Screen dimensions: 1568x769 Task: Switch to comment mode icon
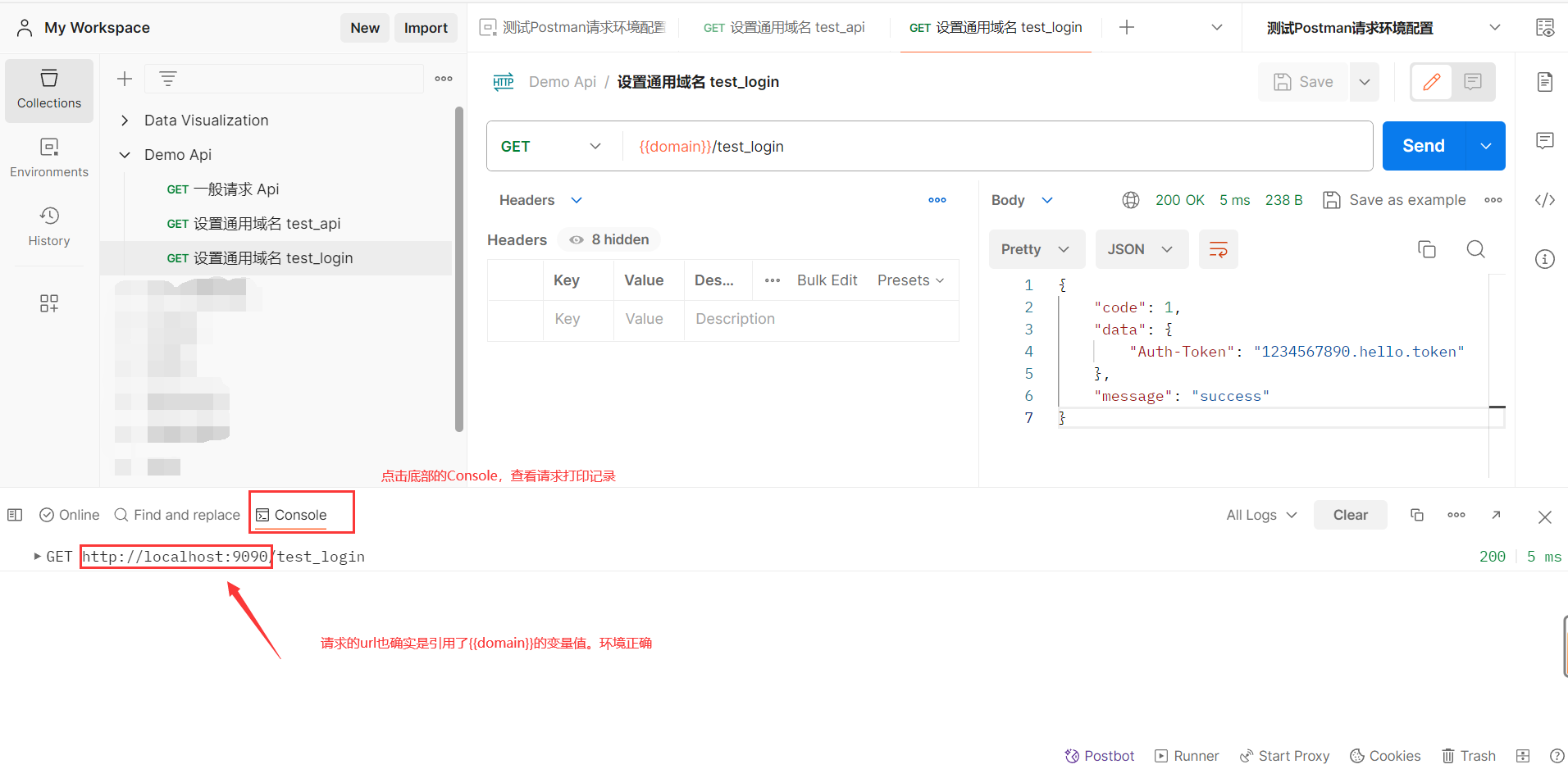coord(1473,82)
